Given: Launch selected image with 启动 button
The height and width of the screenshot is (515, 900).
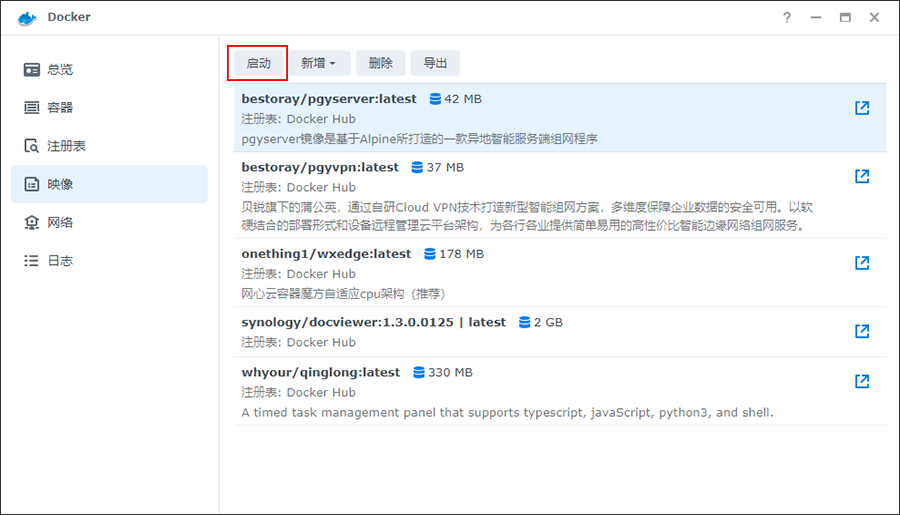Looking at the screenshot, I should pos(258,63).
